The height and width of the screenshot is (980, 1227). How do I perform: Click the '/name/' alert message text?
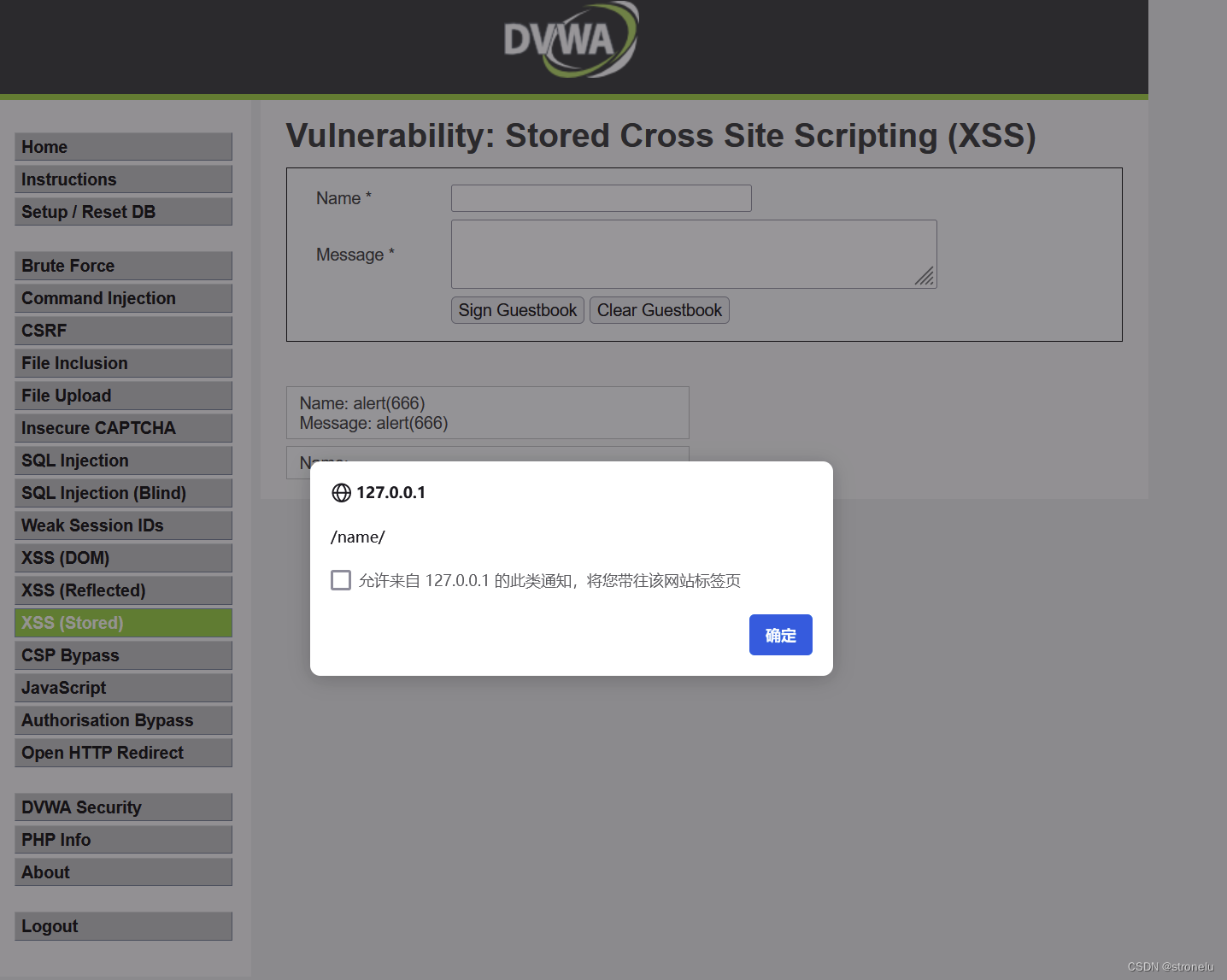click(x=358, y=537)
